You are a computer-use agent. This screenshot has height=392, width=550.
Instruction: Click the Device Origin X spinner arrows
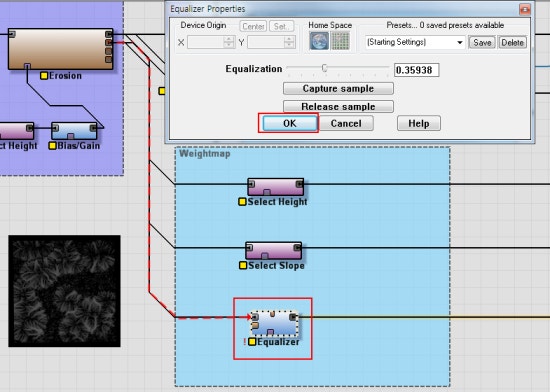point(229,42)
